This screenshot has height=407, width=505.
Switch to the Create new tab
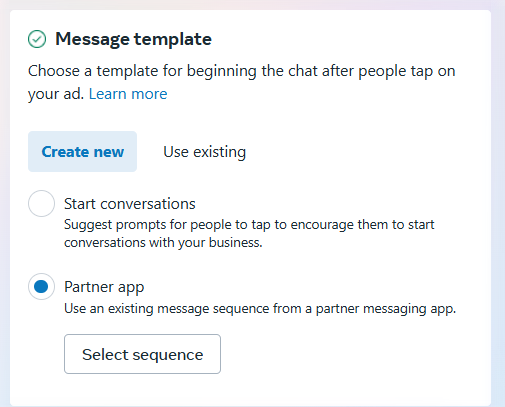[82, 152]
